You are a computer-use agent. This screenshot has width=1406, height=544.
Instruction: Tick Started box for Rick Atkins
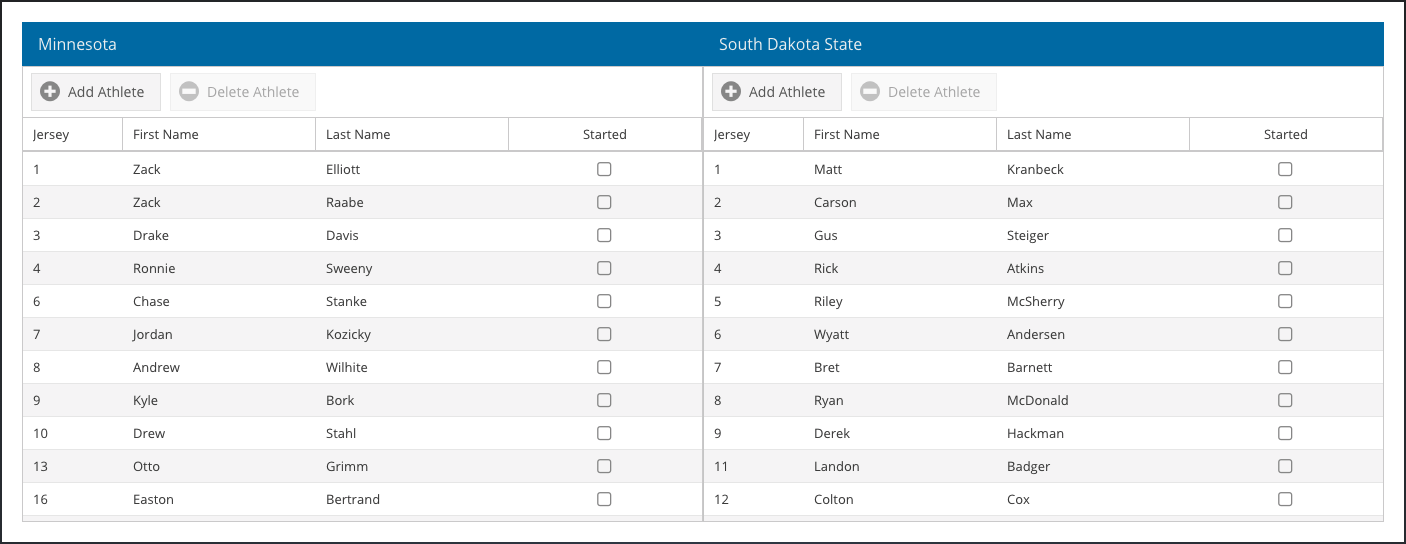click(1285, 268)
